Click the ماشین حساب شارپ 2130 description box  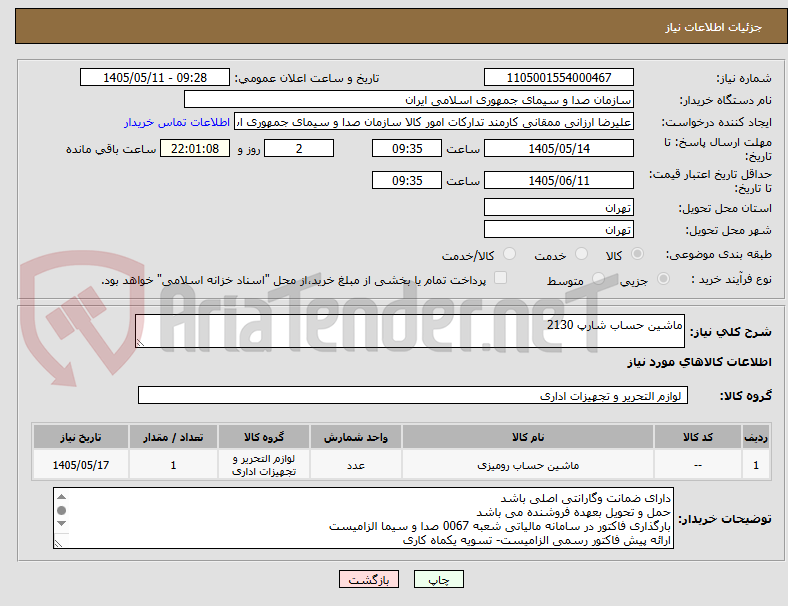(x=410, y=331)
